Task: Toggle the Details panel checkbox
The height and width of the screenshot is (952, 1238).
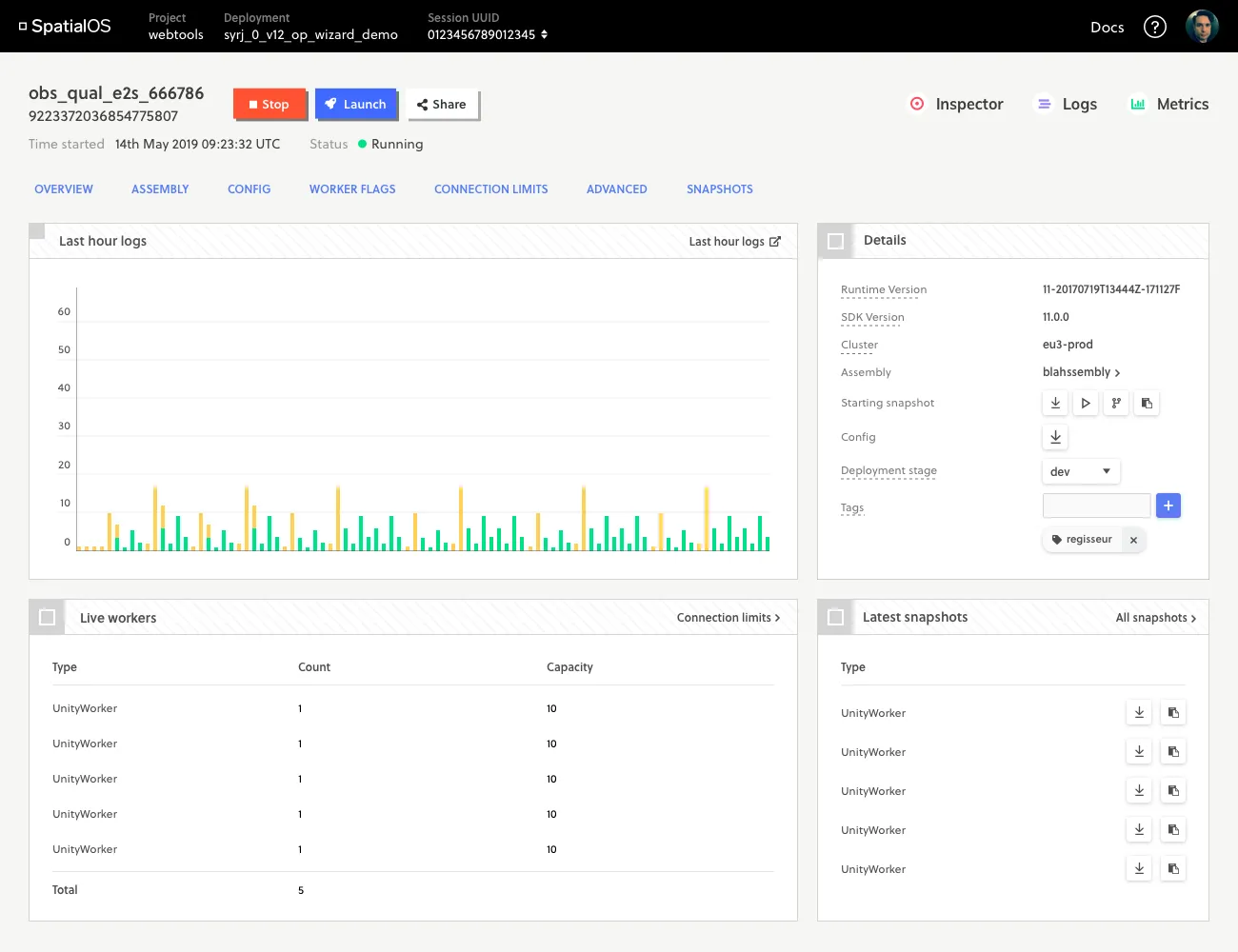Action: coord(836,241)
